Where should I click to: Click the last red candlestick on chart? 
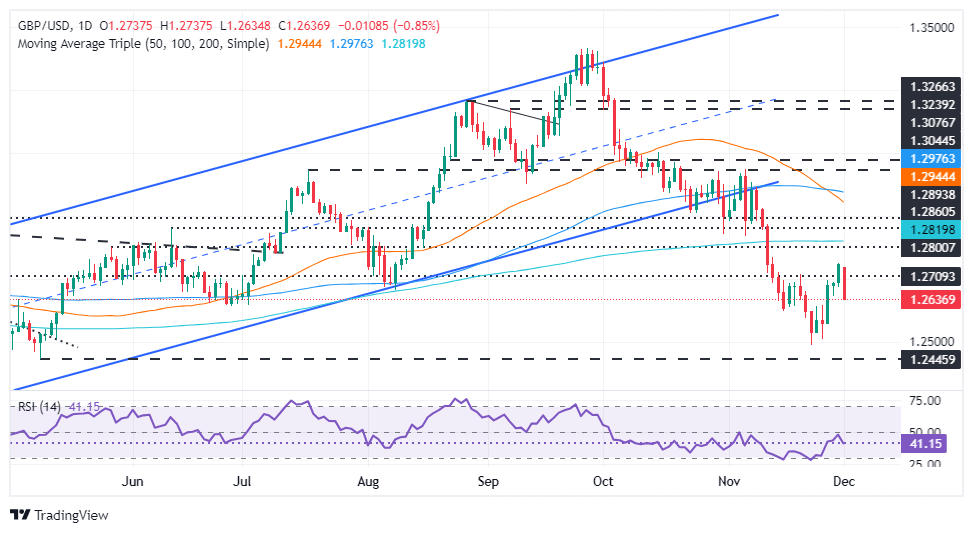846,283
